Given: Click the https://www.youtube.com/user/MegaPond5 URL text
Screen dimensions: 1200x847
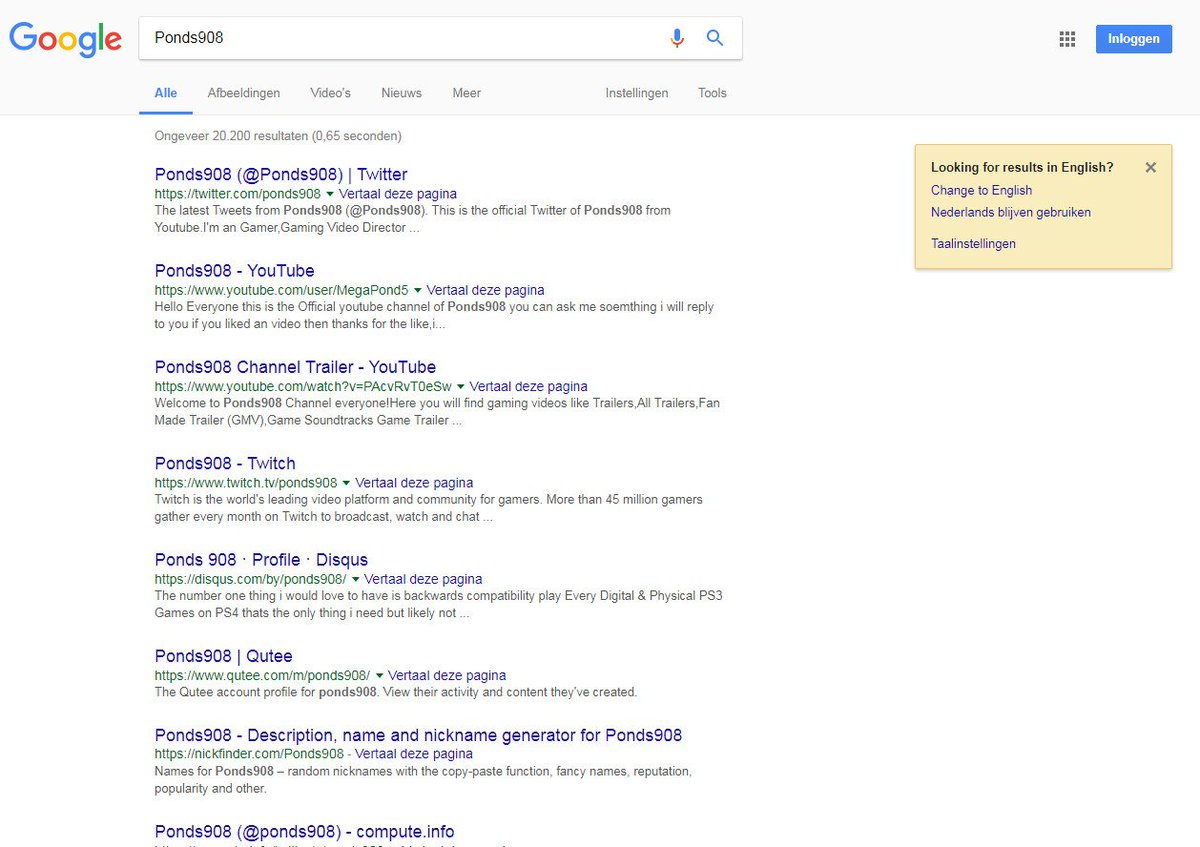Looking at the screenshot, I should pos(282,291).
